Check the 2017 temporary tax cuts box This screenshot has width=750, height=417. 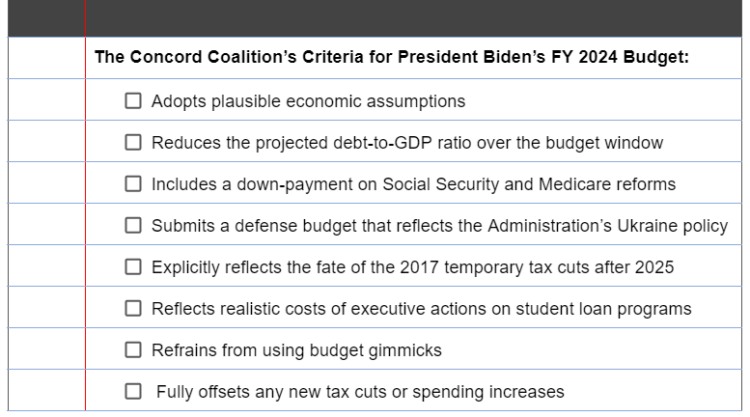133,267
